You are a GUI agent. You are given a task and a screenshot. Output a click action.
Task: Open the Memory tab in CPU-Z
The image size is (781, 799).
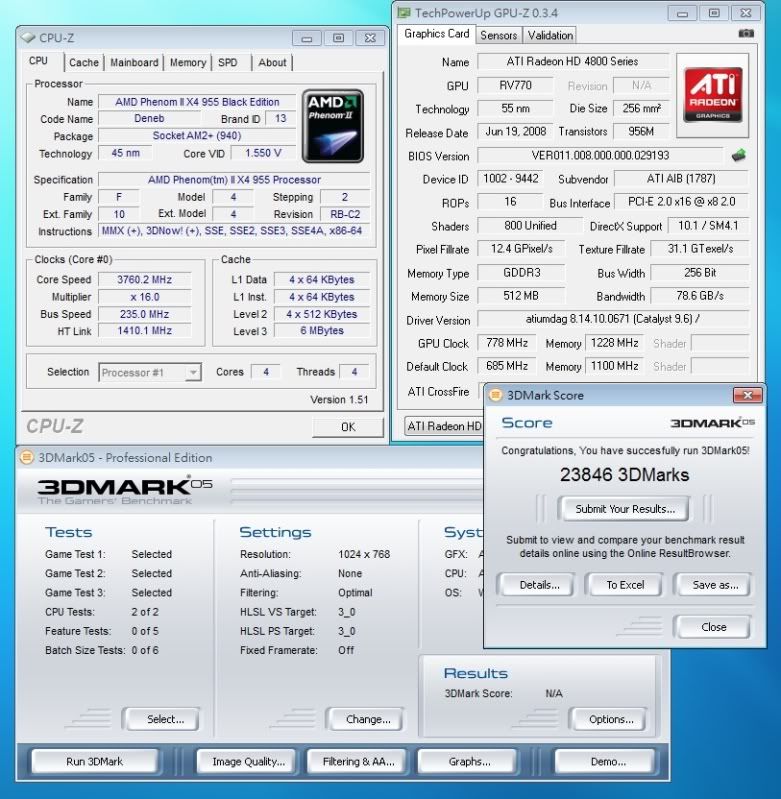(187, 63)
